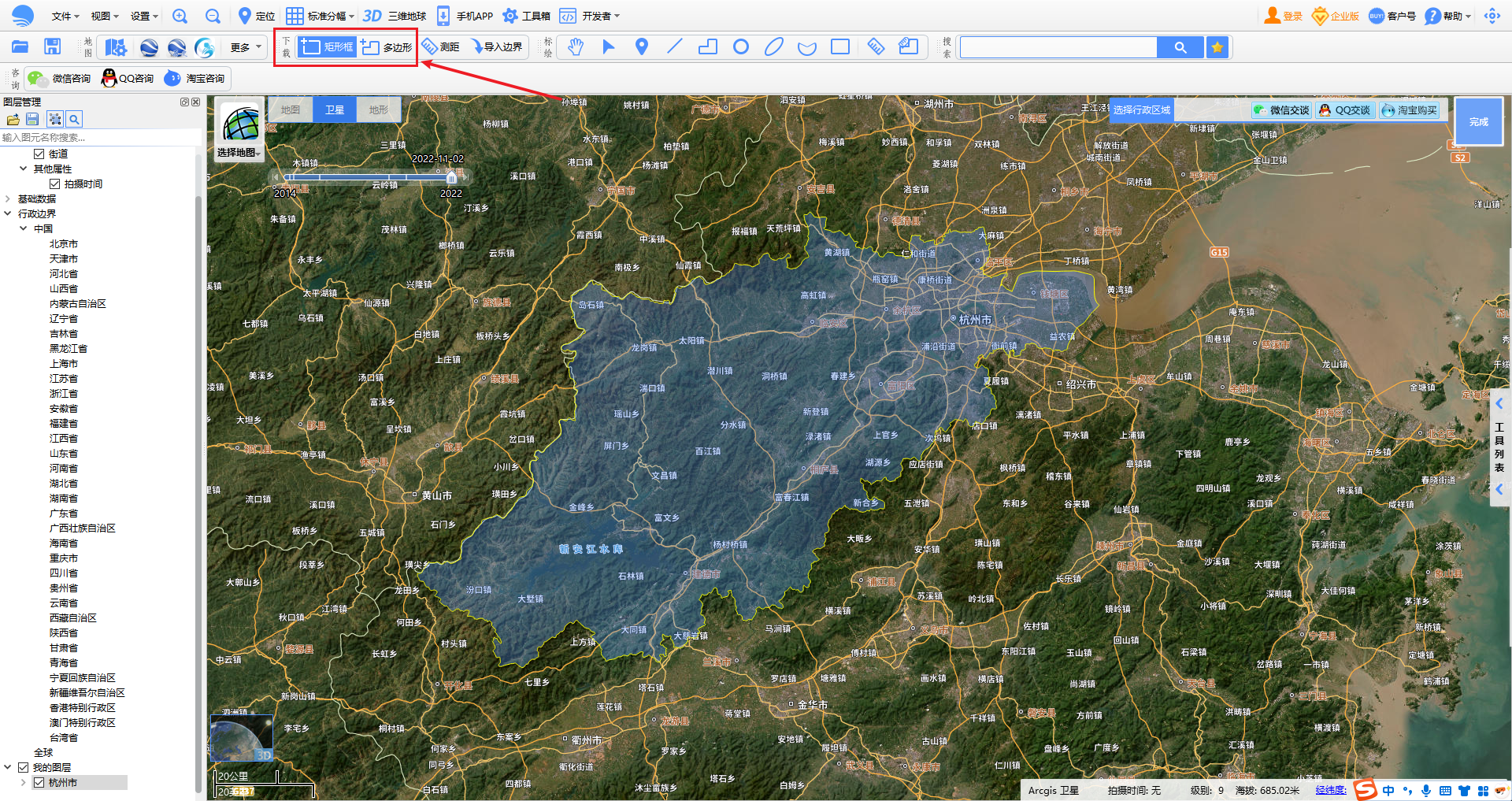Image resolution: width=1512 pixels, height=801 pixels.
Task: Click the placemark pin marker tool
Action: (642, 47)
